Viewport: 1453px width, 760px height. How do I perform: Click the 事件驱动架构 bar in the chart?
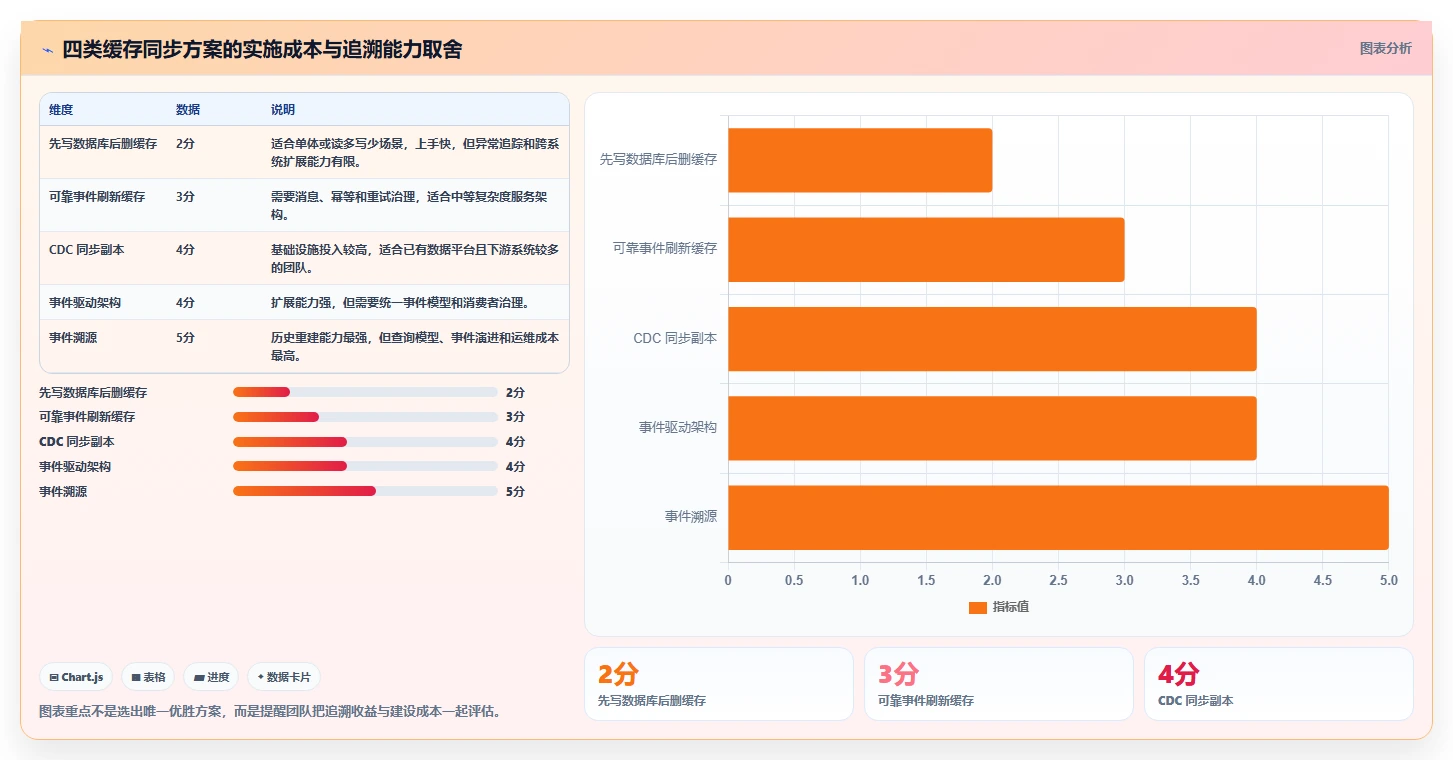tap(992, 428)
